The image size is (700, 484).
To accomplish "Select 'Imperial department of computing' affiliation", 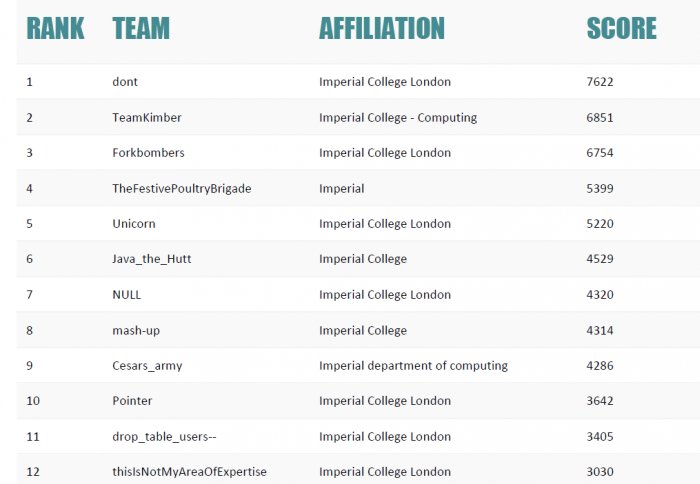I will click(x=413, y=366).
